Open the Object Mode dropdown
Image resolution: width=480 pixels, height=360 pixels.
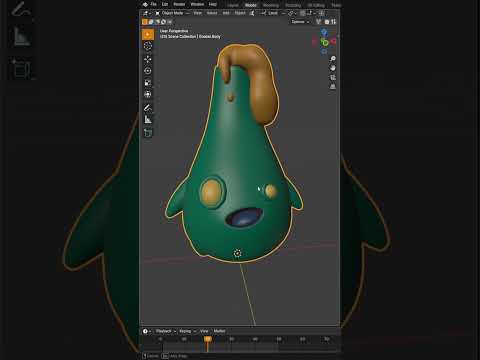point(172,13)
